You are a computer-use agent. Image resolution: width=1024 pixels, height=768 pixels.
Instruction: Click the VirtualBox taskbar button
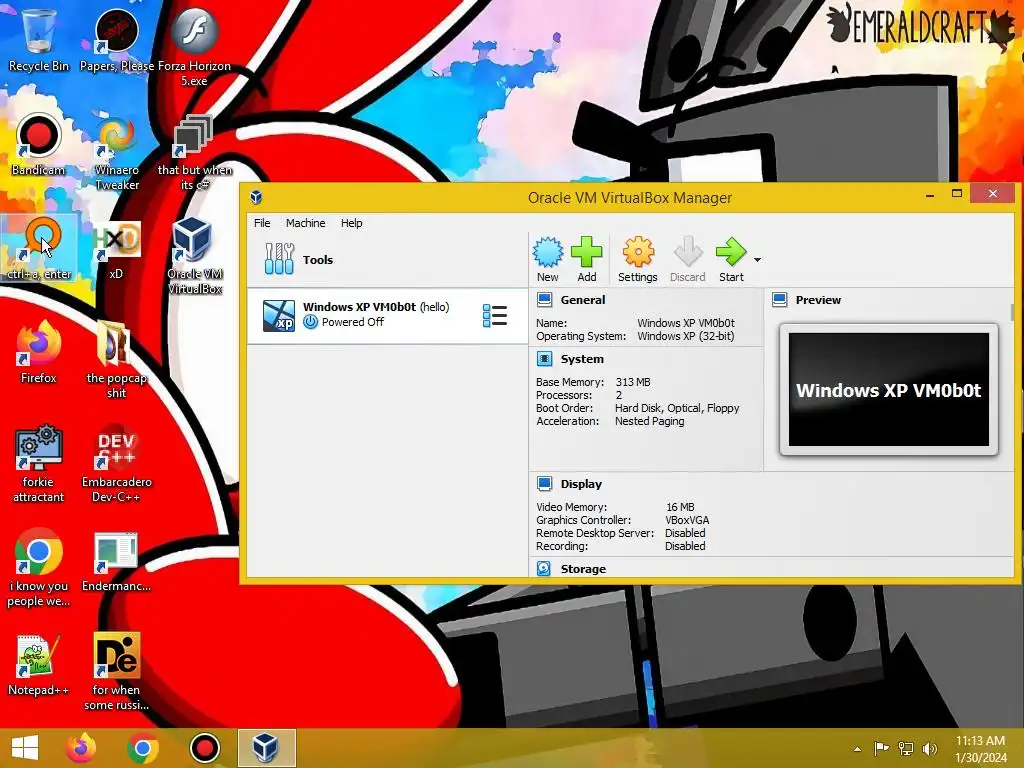(x=266, y=748)
